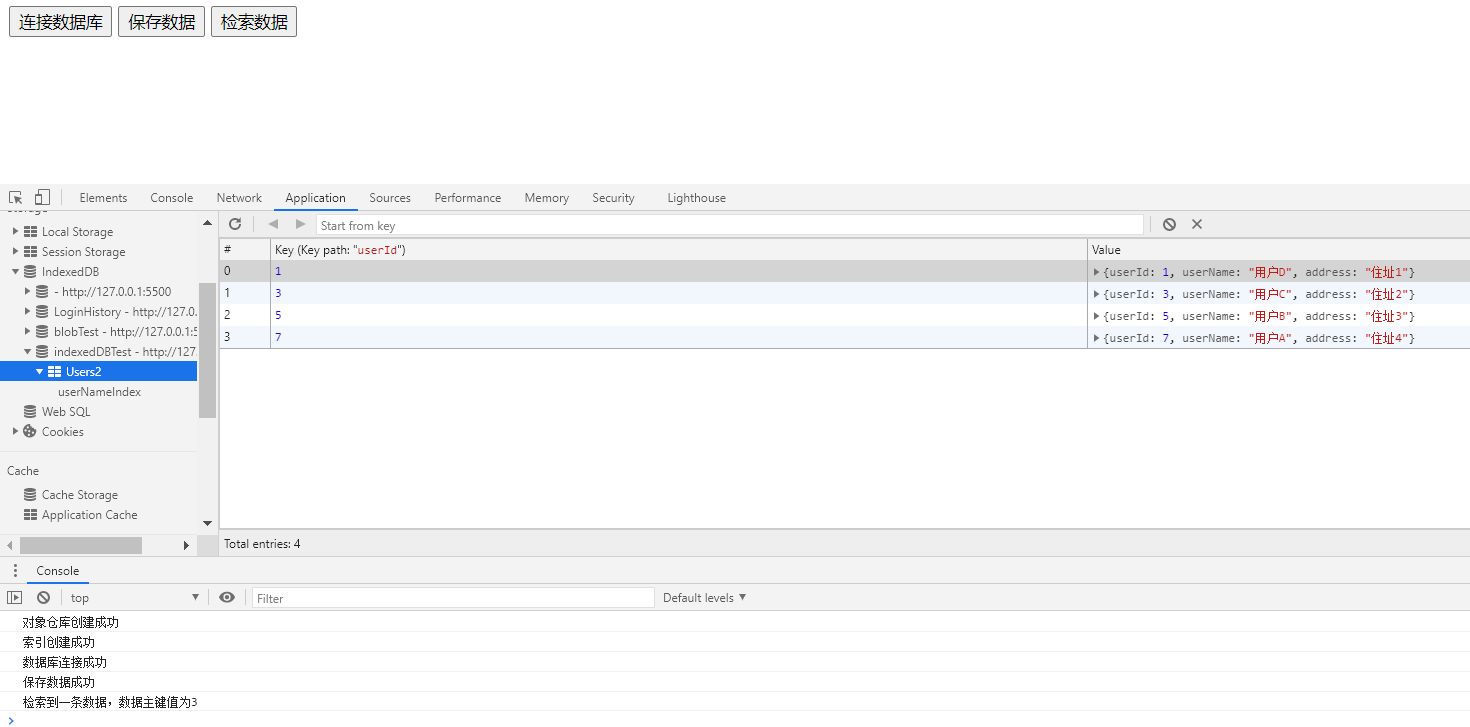This screenshot has height=727, width=1470.
Task: Select the Console drawer tab
Action: (58, 571)
